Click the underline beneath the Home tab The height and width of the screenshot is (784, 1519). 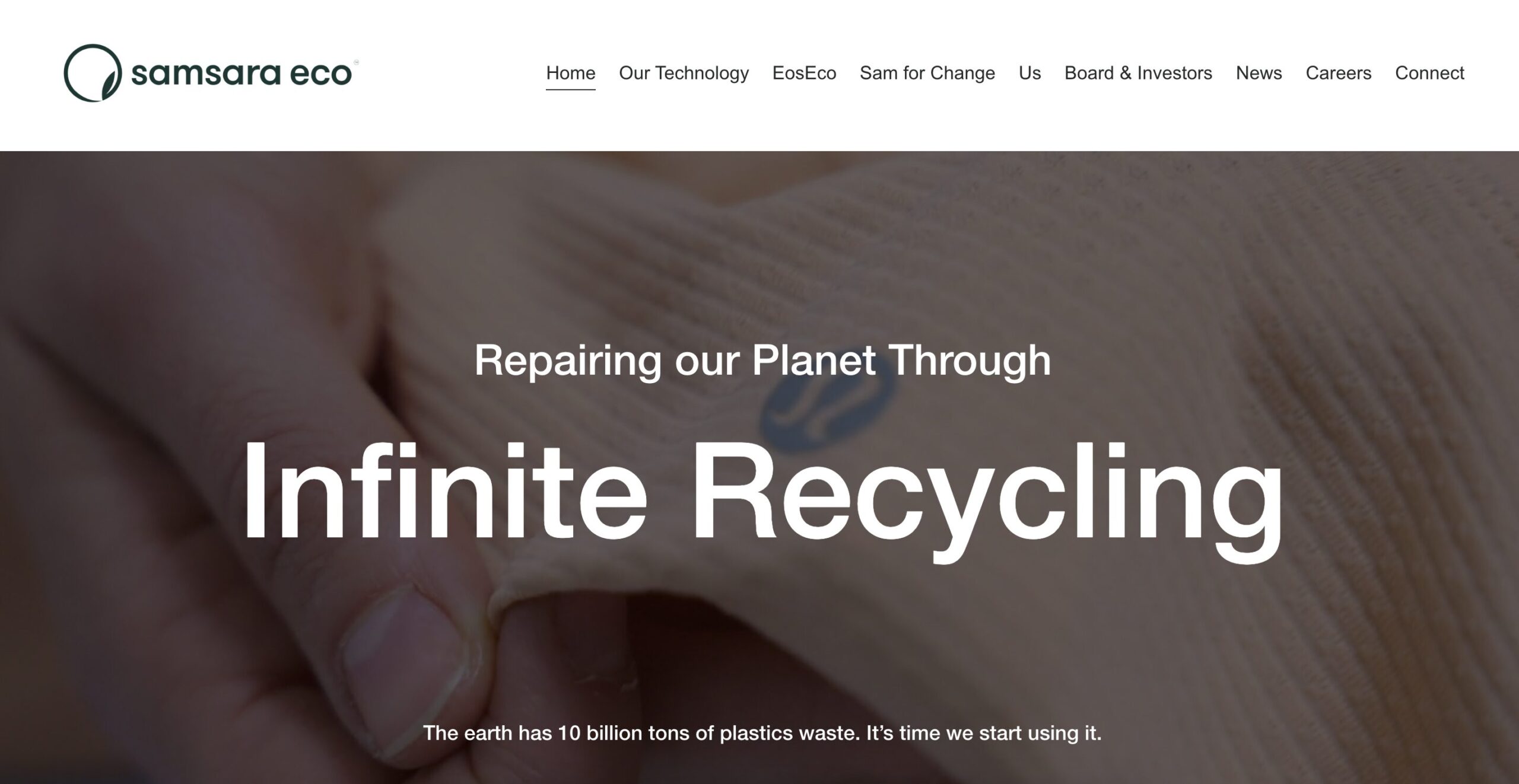click(570, 90)
